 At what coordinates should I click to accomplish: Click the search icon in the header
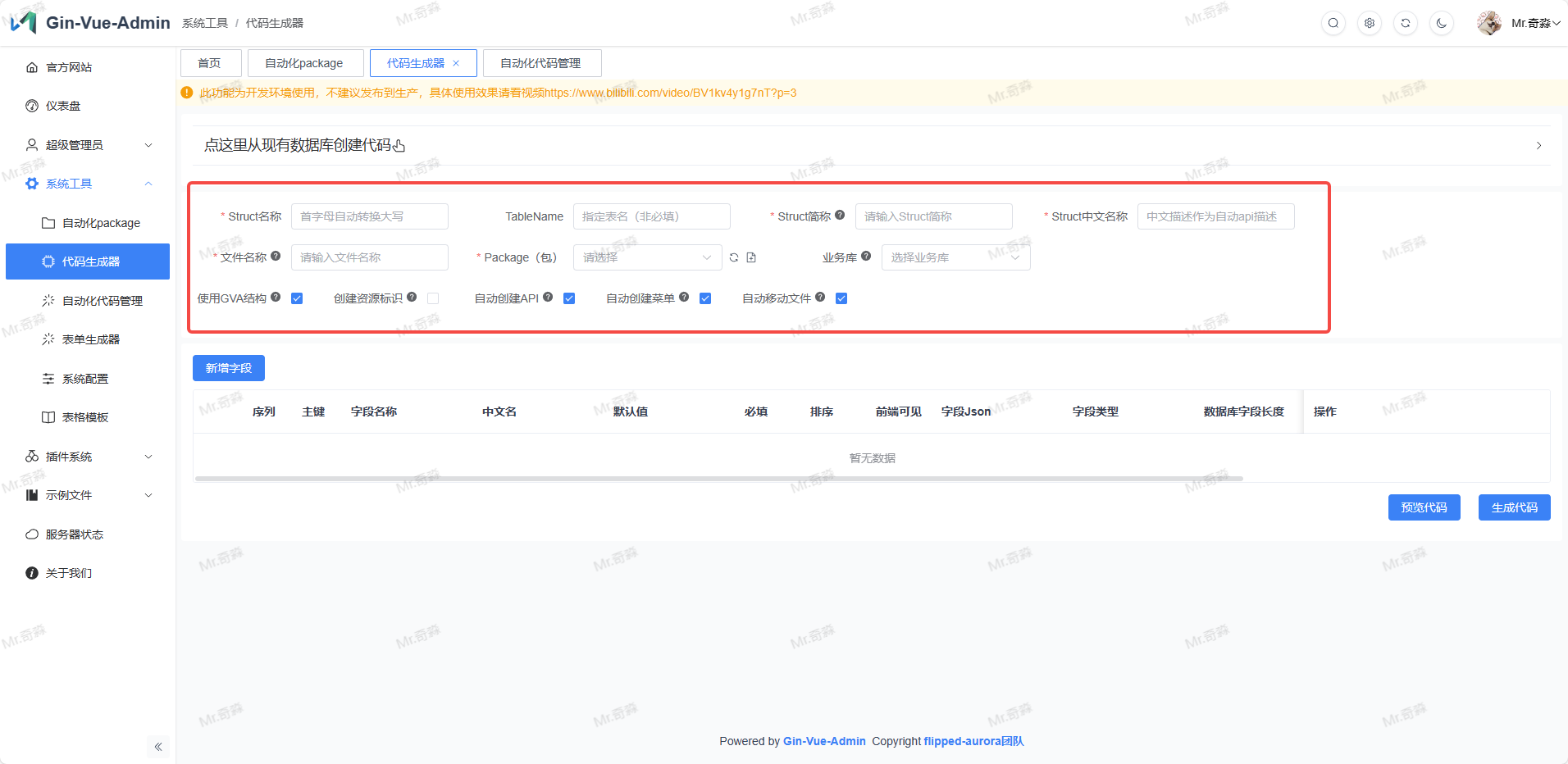[x=1333, y=23]
